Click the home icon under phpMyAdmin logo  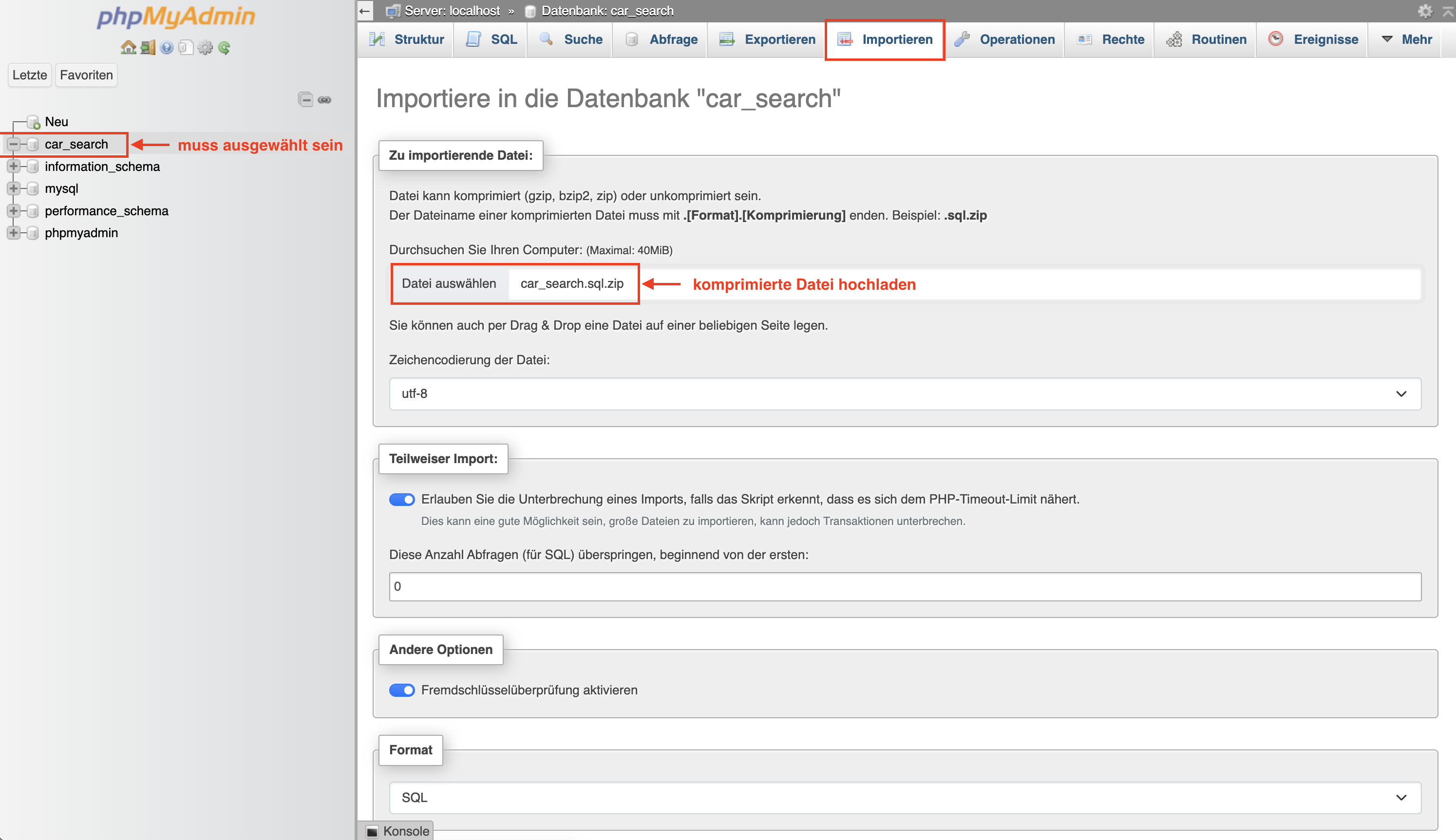coord(128,47)
